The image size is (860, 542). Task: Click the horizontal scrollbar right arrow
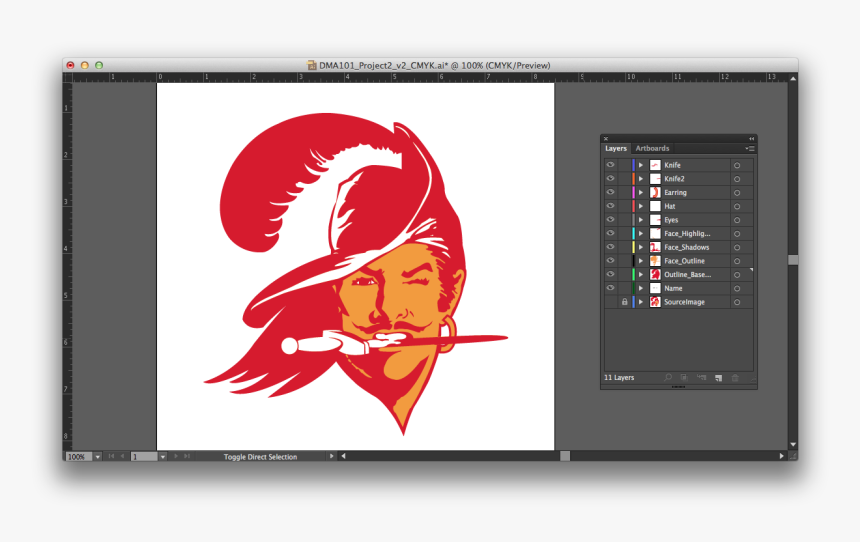(782, 456)
